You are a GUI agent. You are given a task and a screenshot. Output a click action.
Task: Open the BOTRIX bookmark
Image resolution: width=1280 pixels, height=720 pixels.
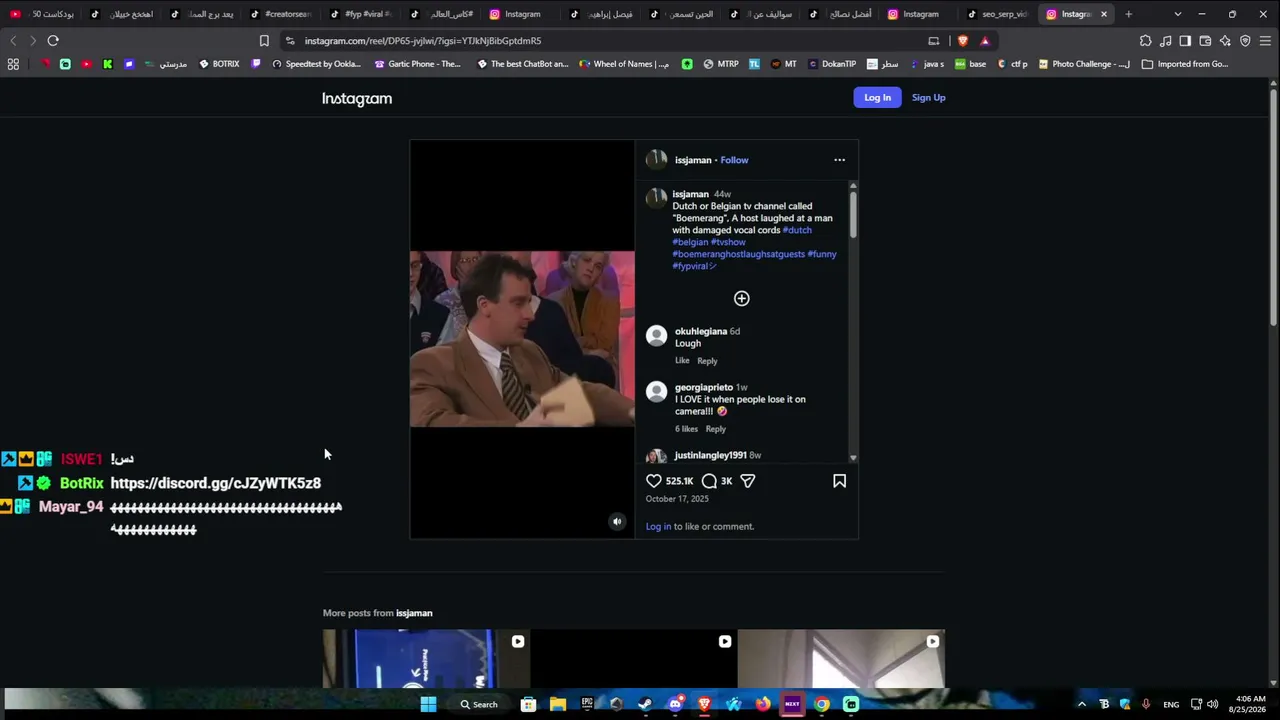coord(219,64)
